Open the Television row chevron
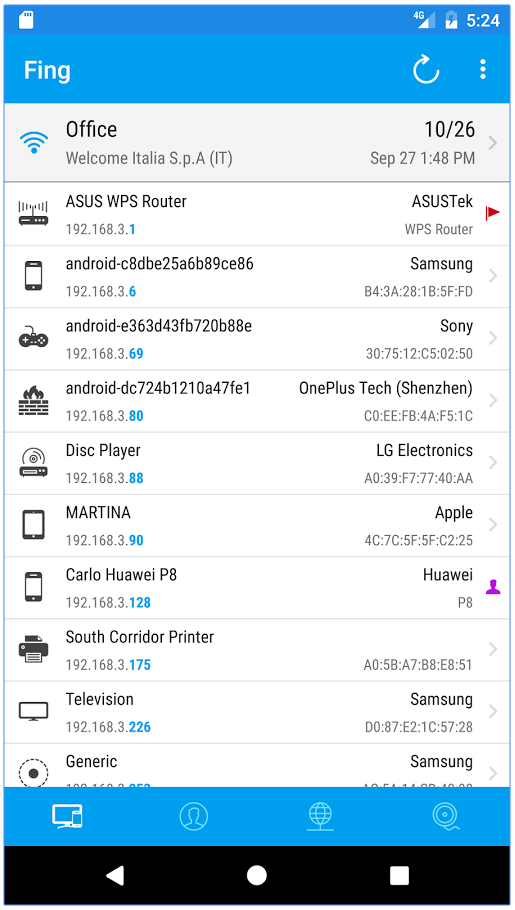515x910 pixels. 493,711
